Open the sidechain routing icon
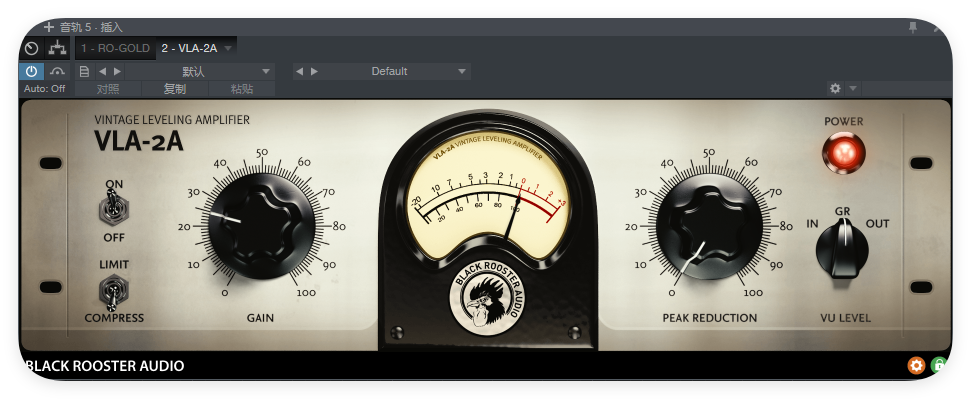Screen dimensions: 971x399 [58, 48]
